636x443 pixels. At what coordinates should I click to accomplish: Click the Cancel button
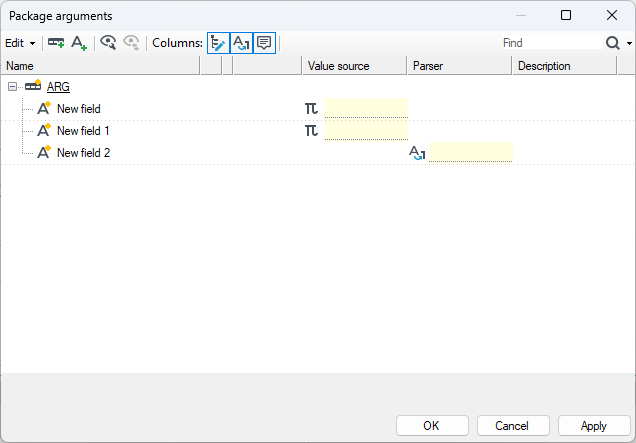pos(513,426)
